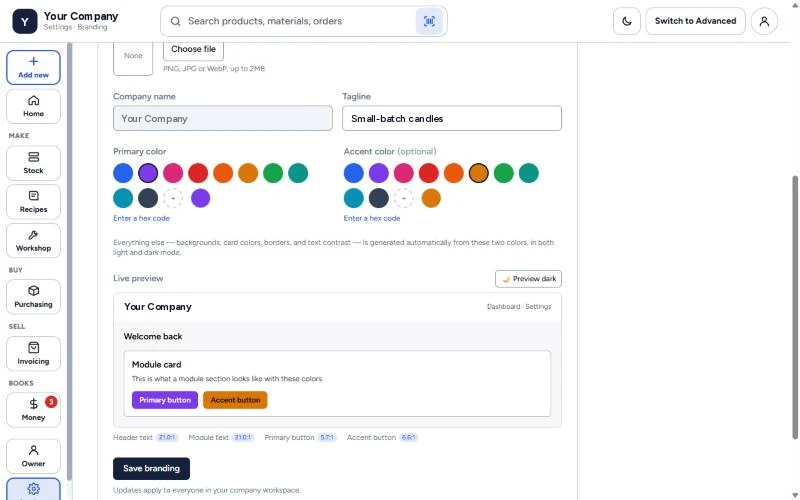This screenshot has height=500, width=800.
Task: Select amber primary color swatch
Action: pyautogui.click(x=248, y=173)
